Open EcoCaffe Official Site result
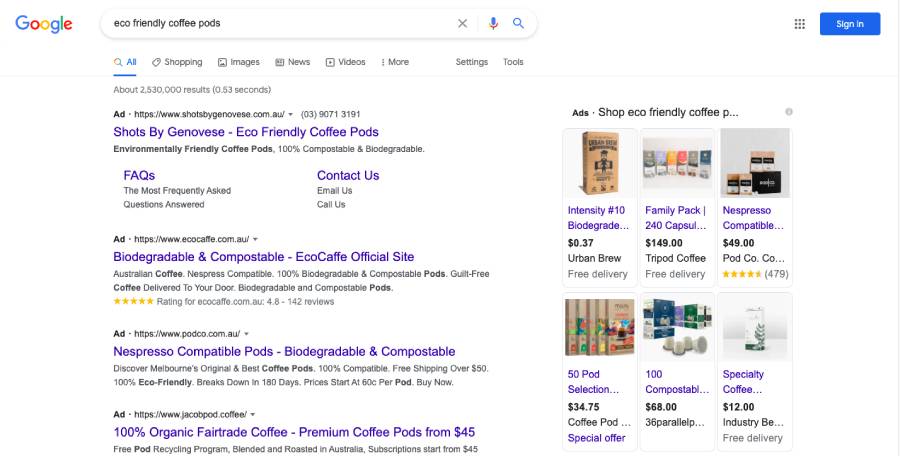The height and width of the screenshot is (456, 900). tap(263, 257)
